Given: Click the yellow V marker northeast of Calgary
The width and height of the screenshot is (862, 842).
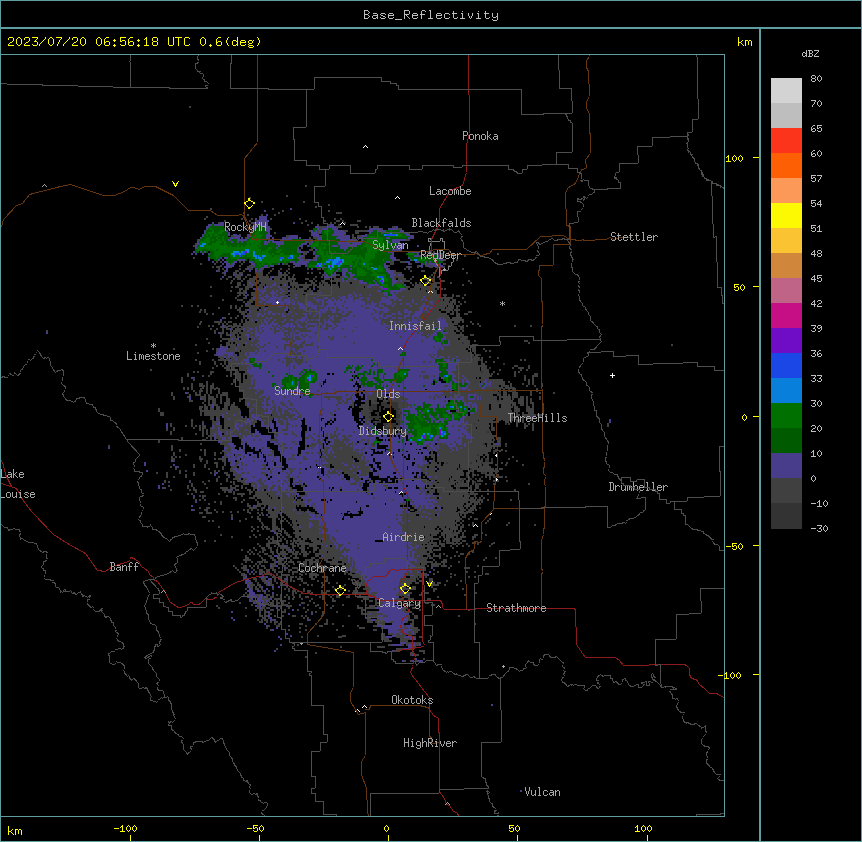Looking at the screenshot, I should click(429, 584).
